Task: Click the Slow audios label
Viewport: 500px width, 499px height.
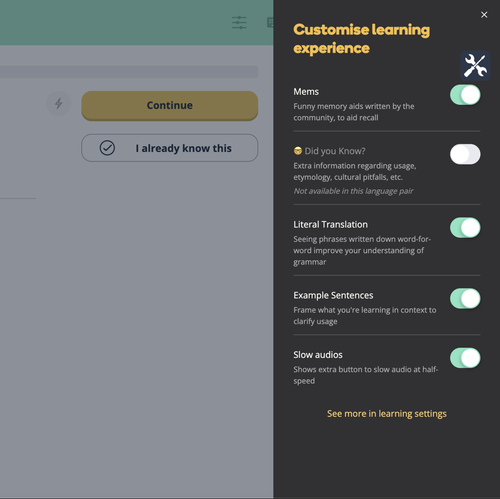Action: [x=318, y=355]
